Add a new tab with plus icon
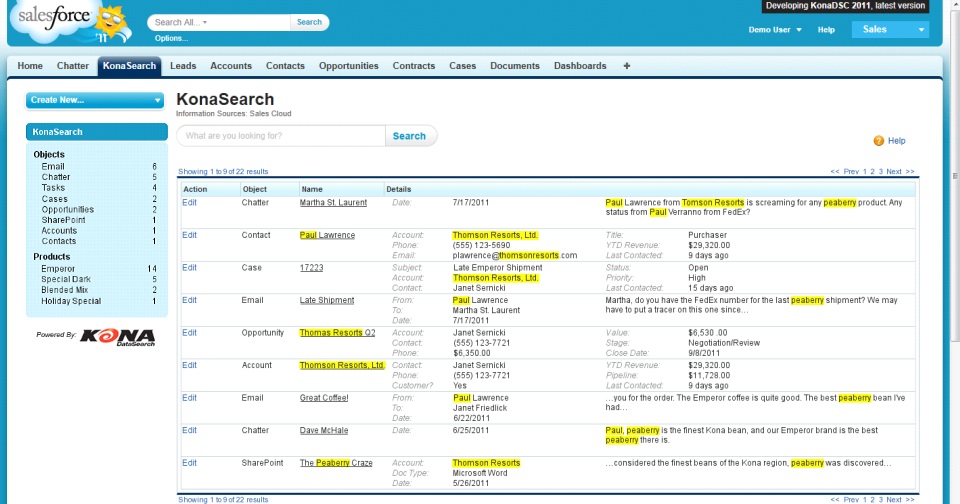Viewport: 960px width, 504px height. click(626, 66)
